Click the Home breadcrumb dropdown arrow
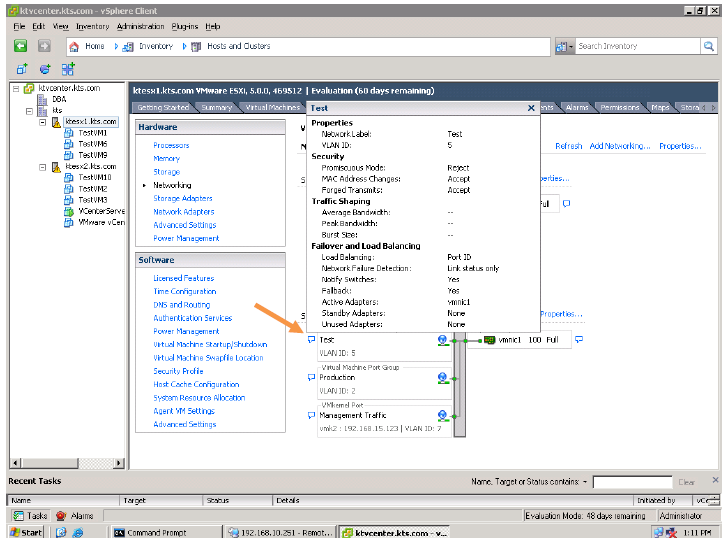The image size is (725, 538). point(116,46)
